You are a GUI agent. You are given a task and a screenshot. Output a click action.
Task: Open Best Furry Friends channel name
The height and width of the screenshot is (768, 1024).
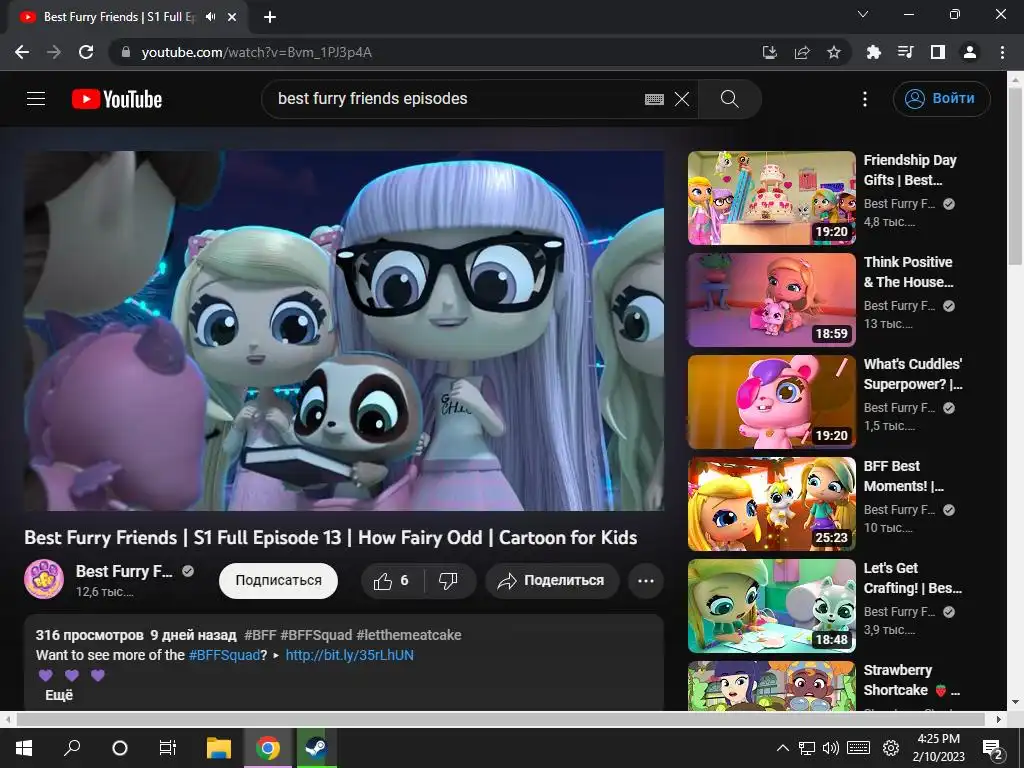124,571
